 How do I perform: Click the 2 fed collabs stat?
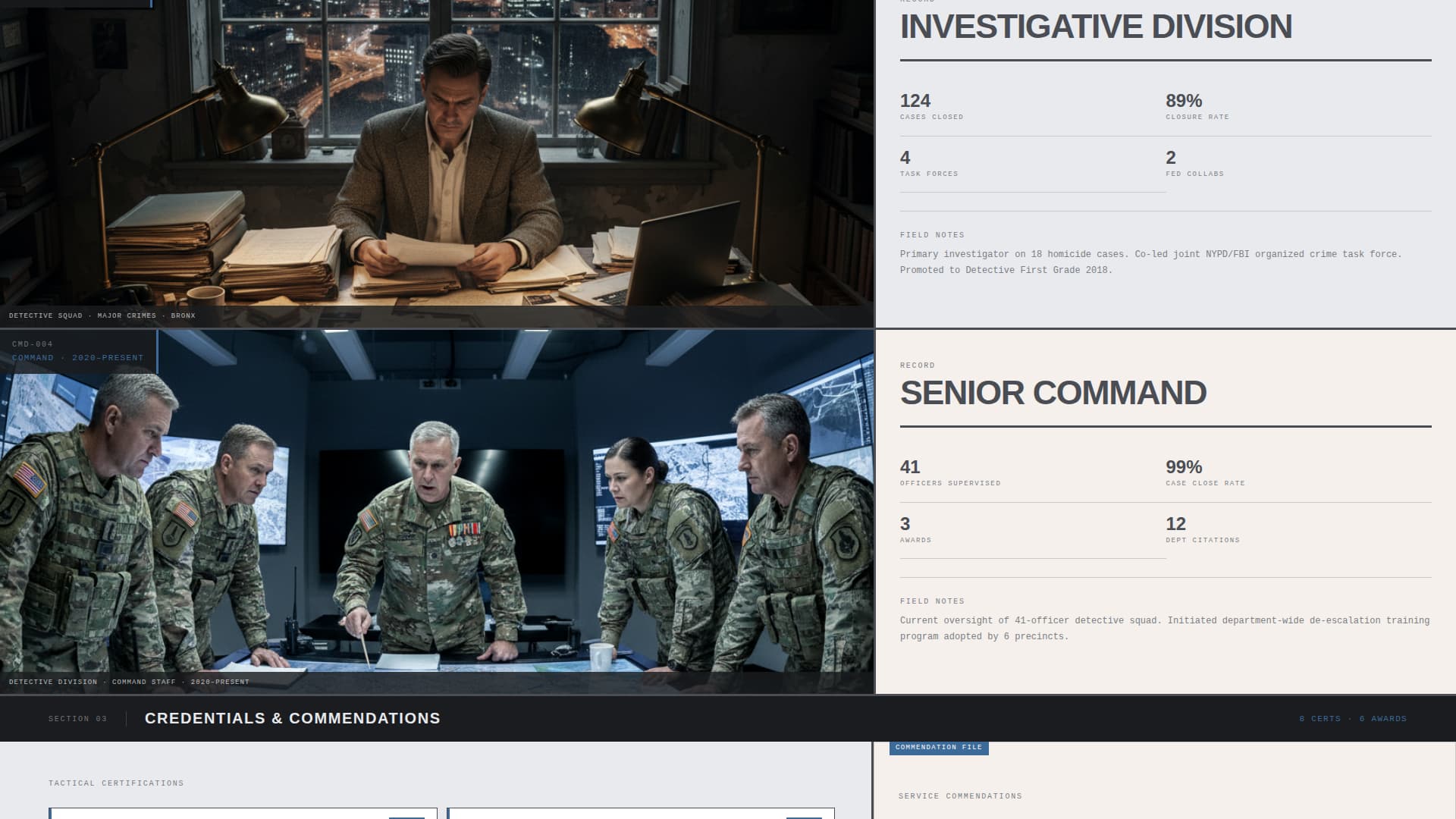pos(1298,165)
